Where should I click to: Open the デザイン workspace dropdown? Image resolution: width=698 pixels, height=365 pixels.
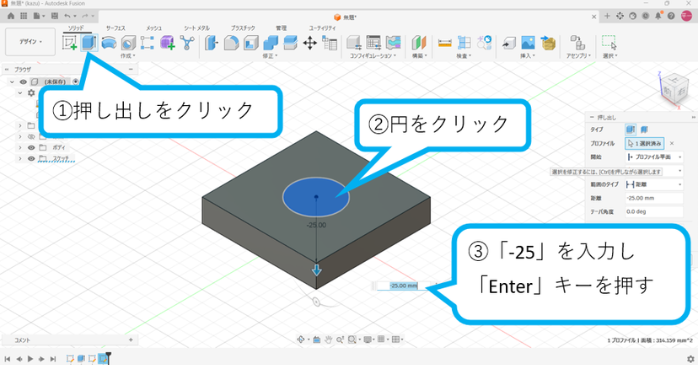click(x=30, y=41)
